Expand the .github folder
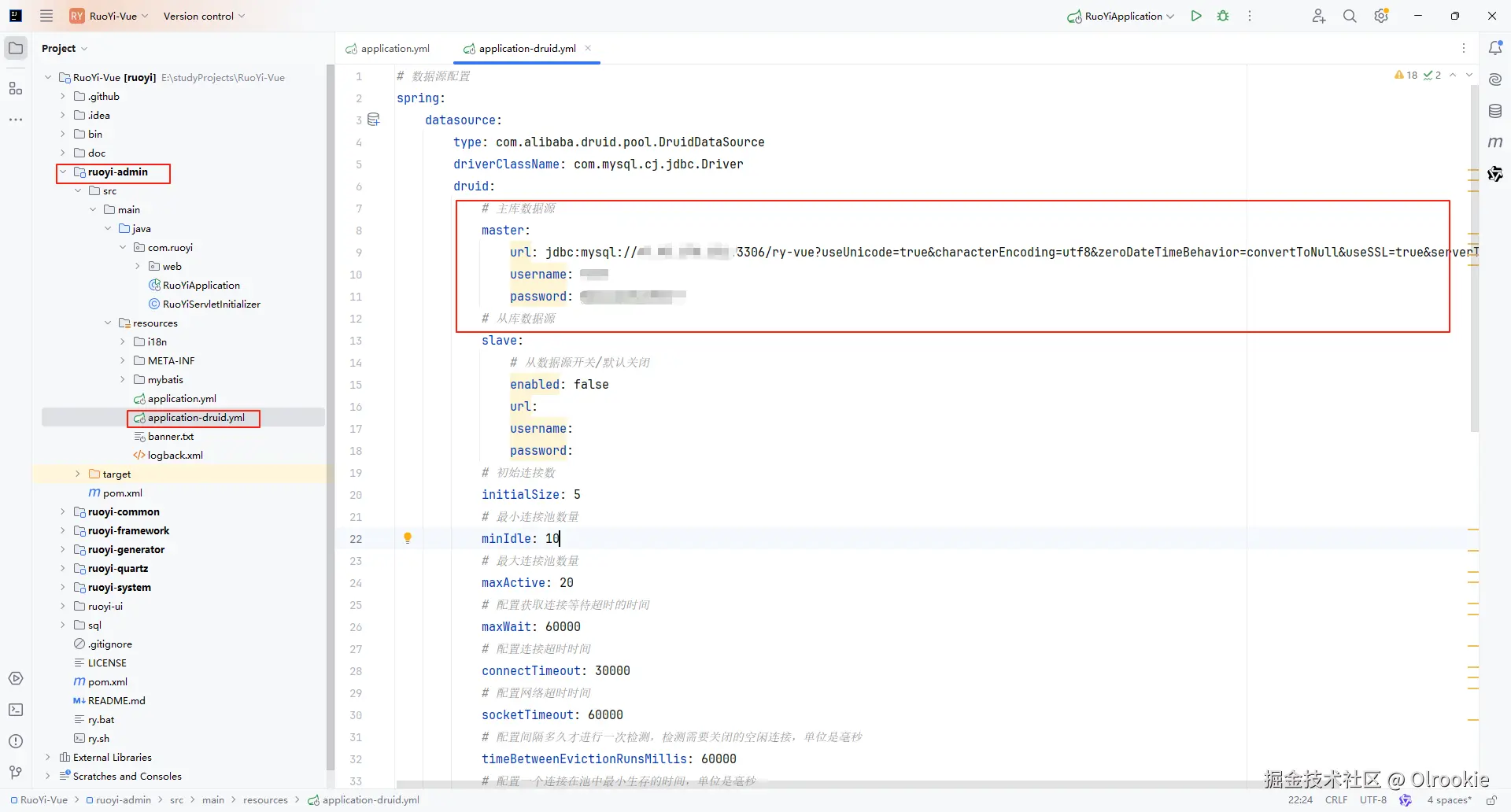1511x812 pixels. tap(63, 96)
